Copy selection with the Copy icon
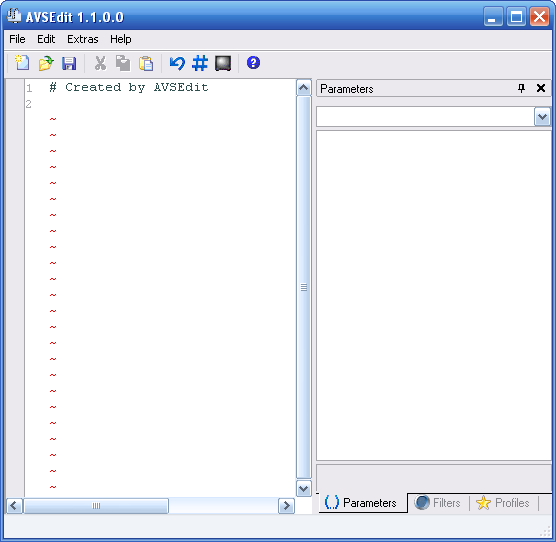This screenshot has height=542, width=556. (123, 63)
